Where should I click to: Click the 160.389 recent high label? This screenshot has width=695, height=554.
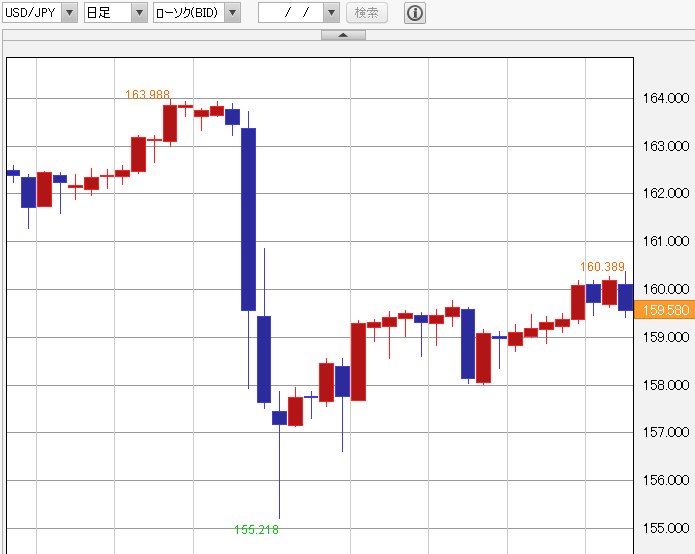602,266
